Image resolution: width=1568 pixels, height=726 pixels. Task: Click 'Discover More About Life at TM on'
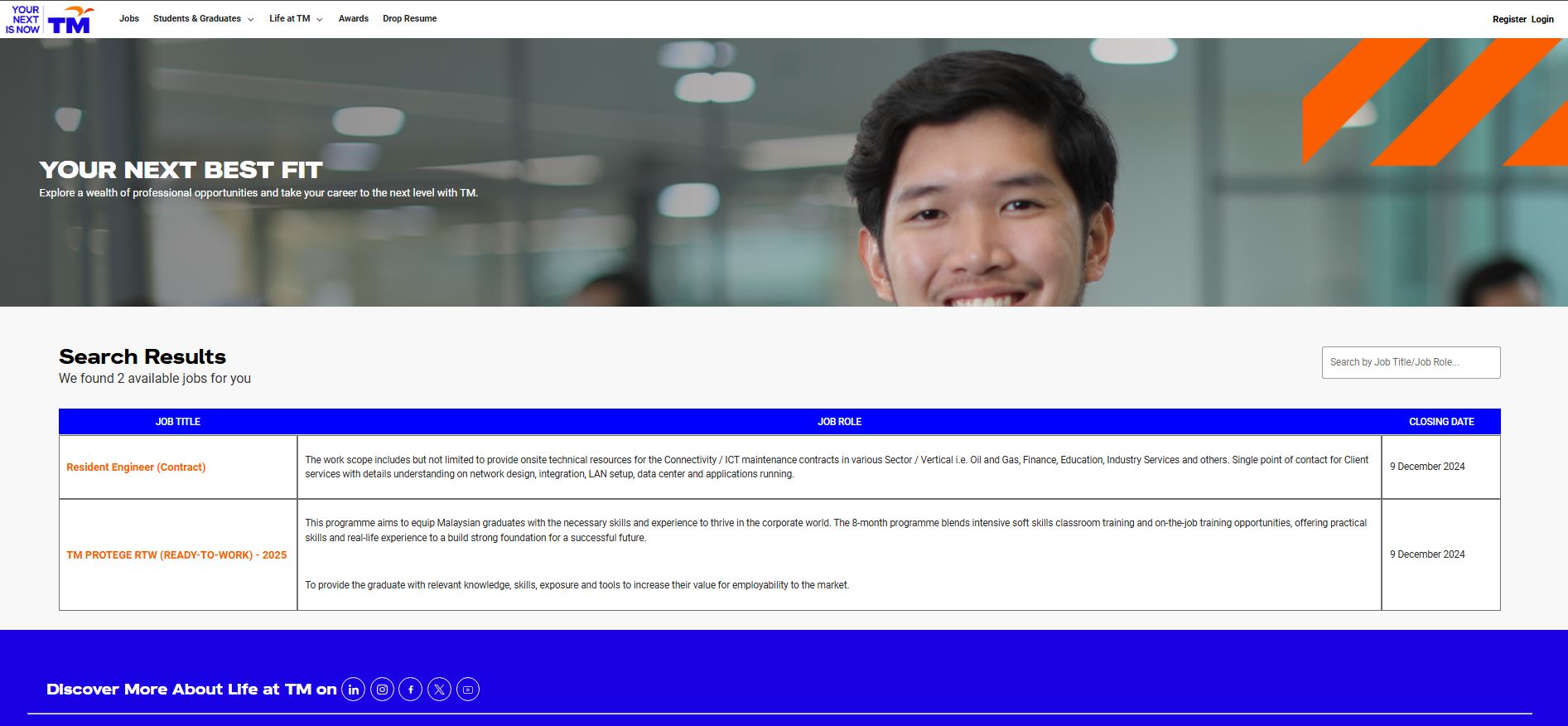(x=191, y=690)
